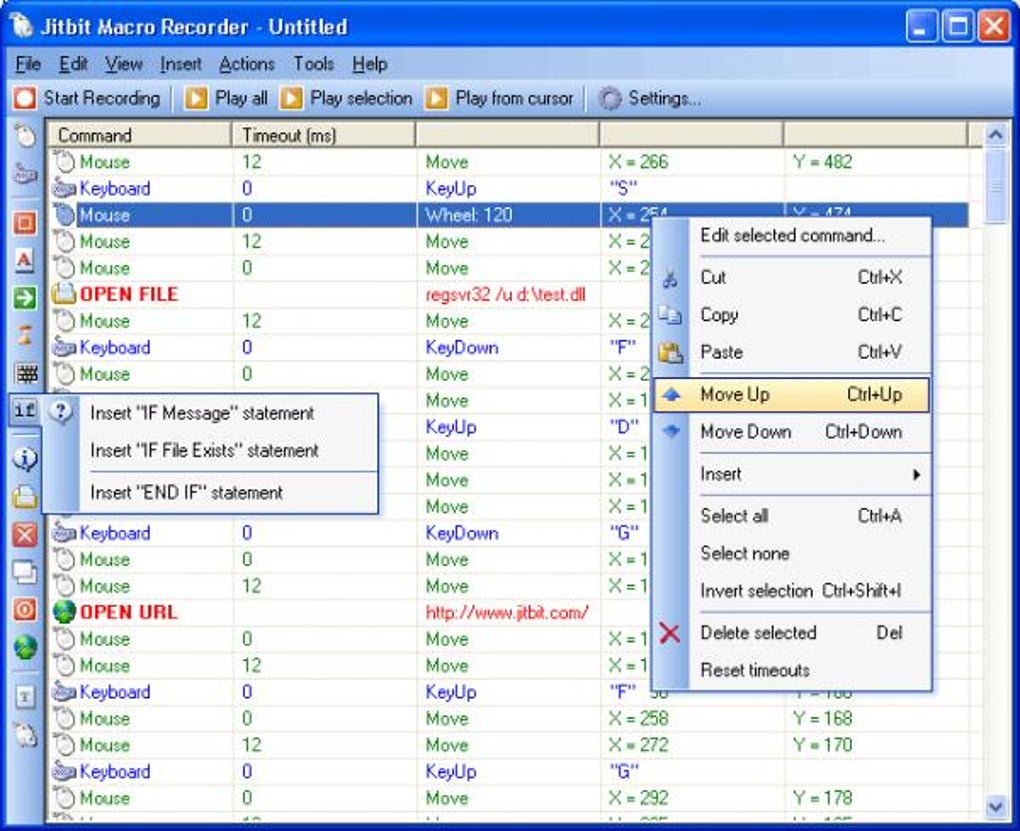Screen dimensions: 1020x831
Task: Select the OPEN URL command row
Action: (x=507, y=612)
